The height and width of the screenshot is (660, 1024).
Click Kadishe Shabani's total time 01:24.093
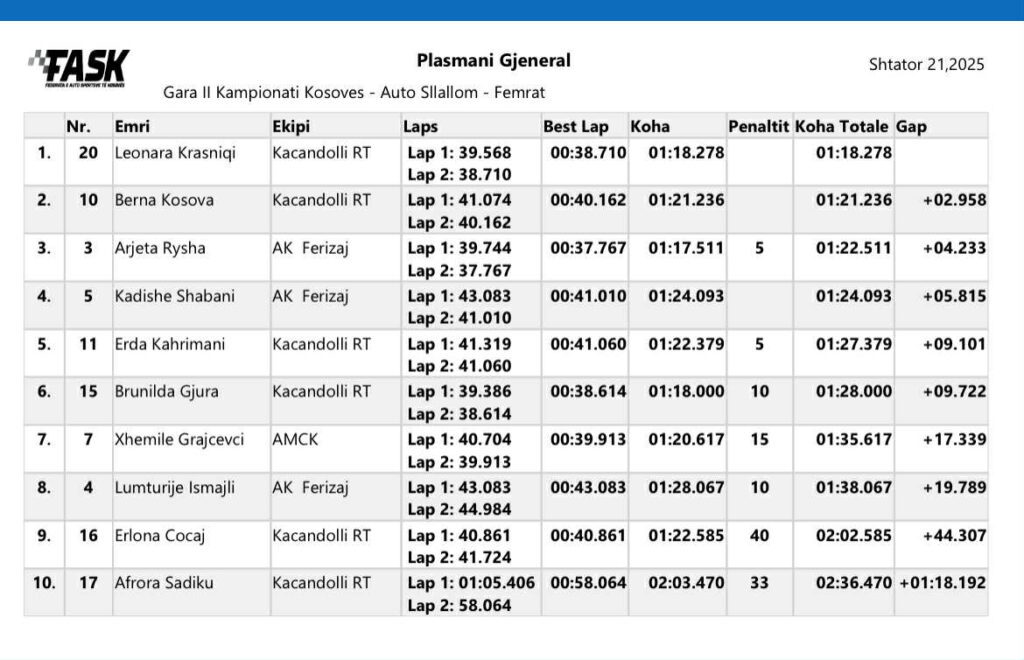(853, 296)
